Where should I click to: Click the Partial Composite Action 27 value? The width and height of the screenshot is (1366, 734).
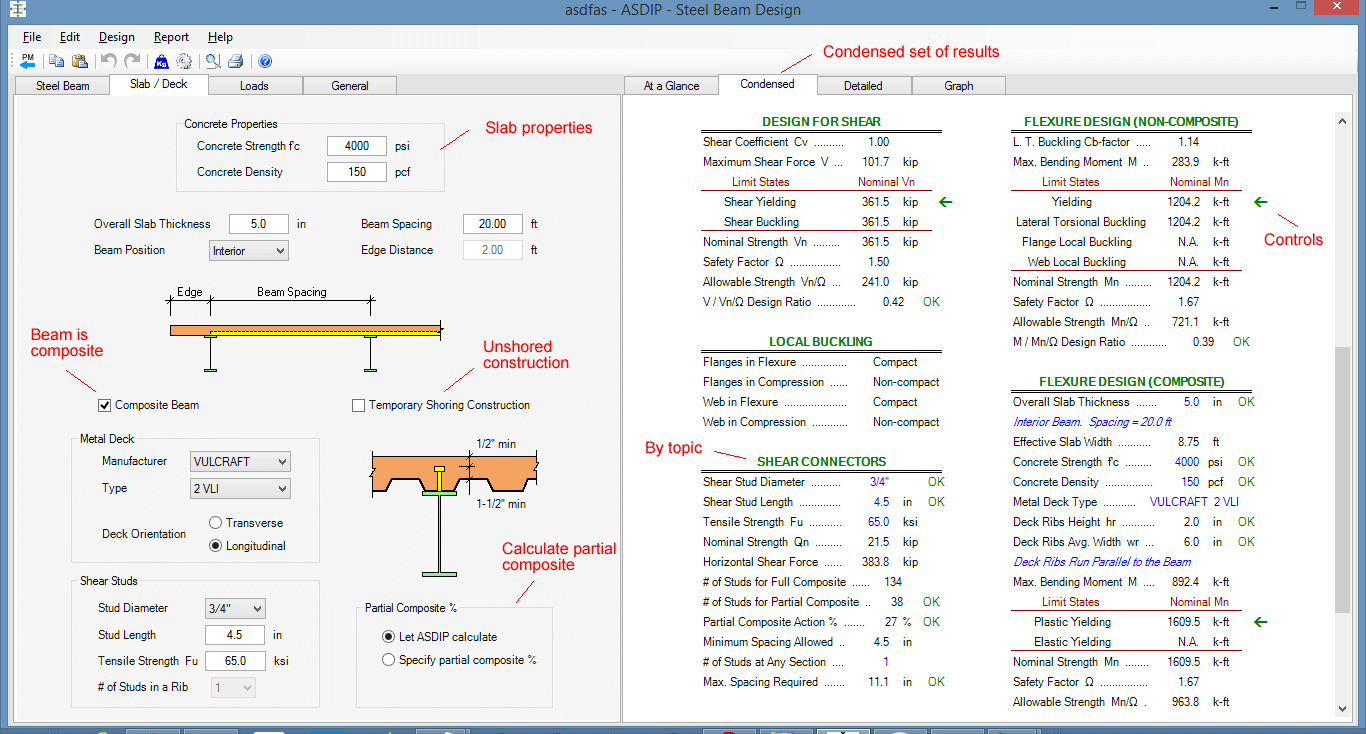[892, 622]
